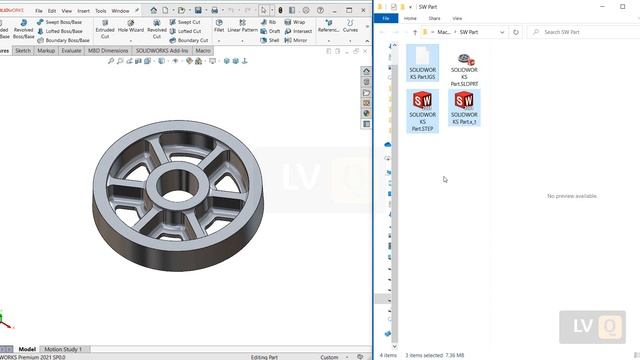Switch to the SOLIDWORKS Add-Ins tab
Image resolution: width=640 pixels, height=360 pixels.
pyautogui.click(x=162, y=51)
